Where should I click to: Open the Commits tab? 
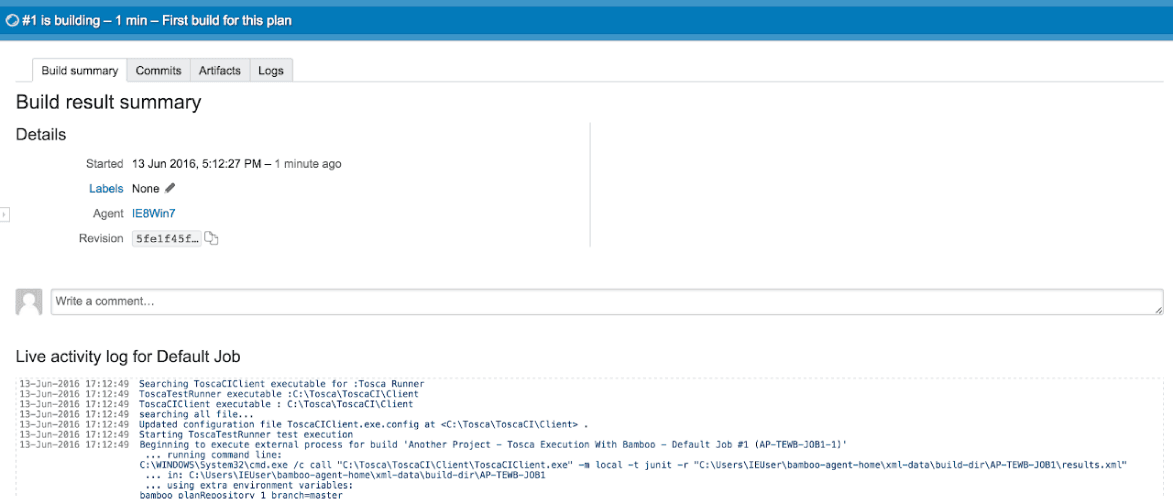[x=158, y=71]
